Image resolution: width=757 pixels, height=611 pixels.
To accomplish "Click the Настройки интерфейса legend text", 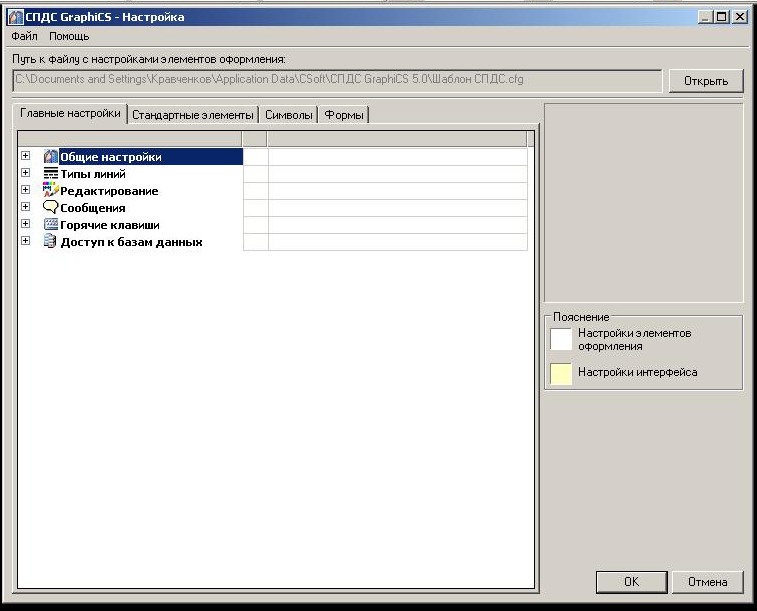I will (x=637, y=372).
